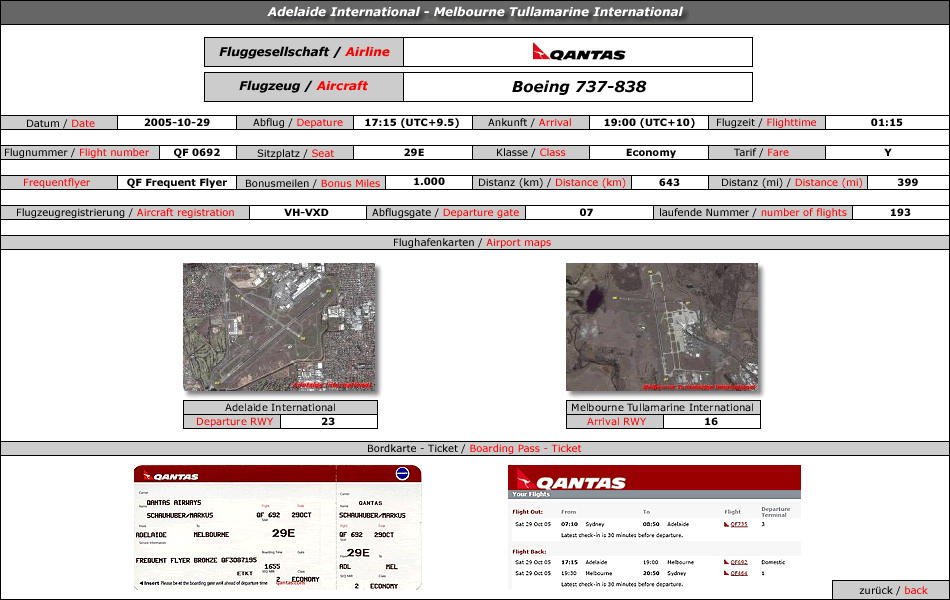Click the distance km value 643
Image resolution: width=950 pixels, height=600 pixels.
point(669,182)
